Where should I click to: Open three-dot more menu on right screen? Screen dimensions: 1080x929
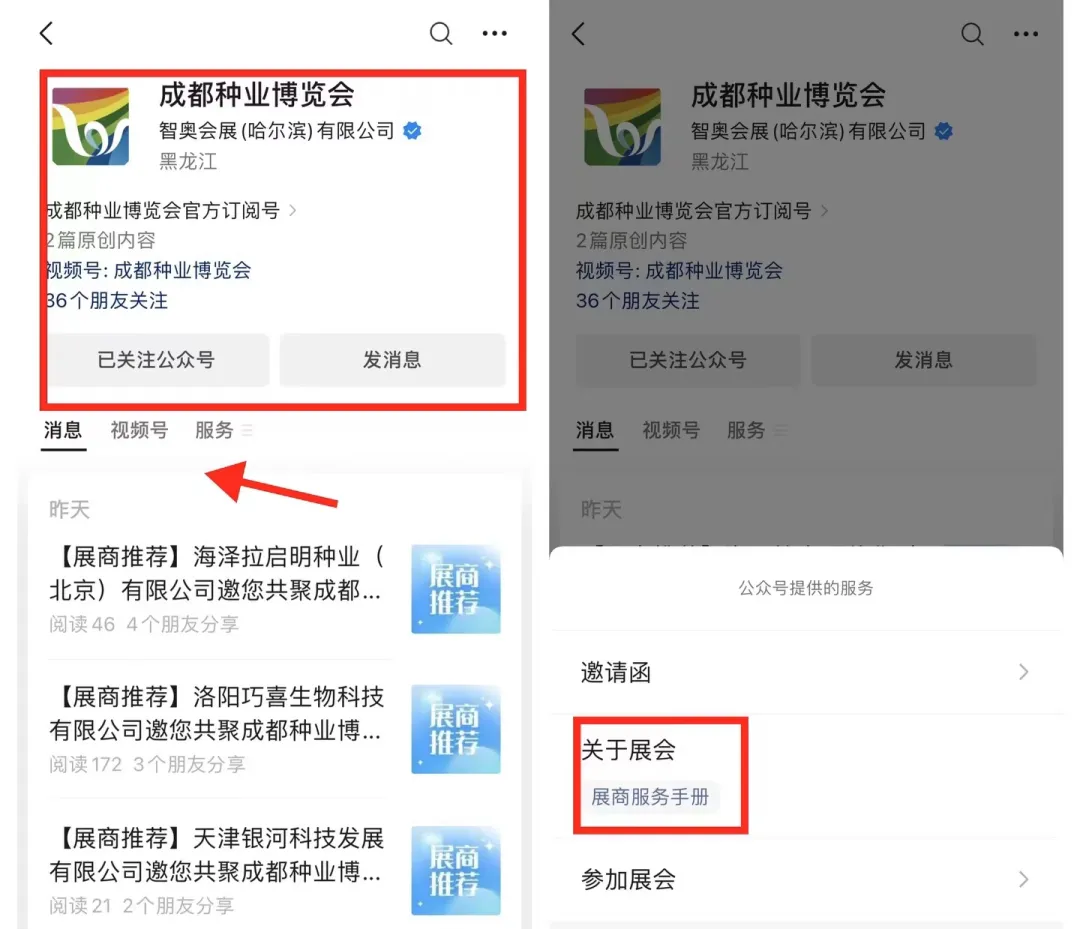[x=1026, y=33]
